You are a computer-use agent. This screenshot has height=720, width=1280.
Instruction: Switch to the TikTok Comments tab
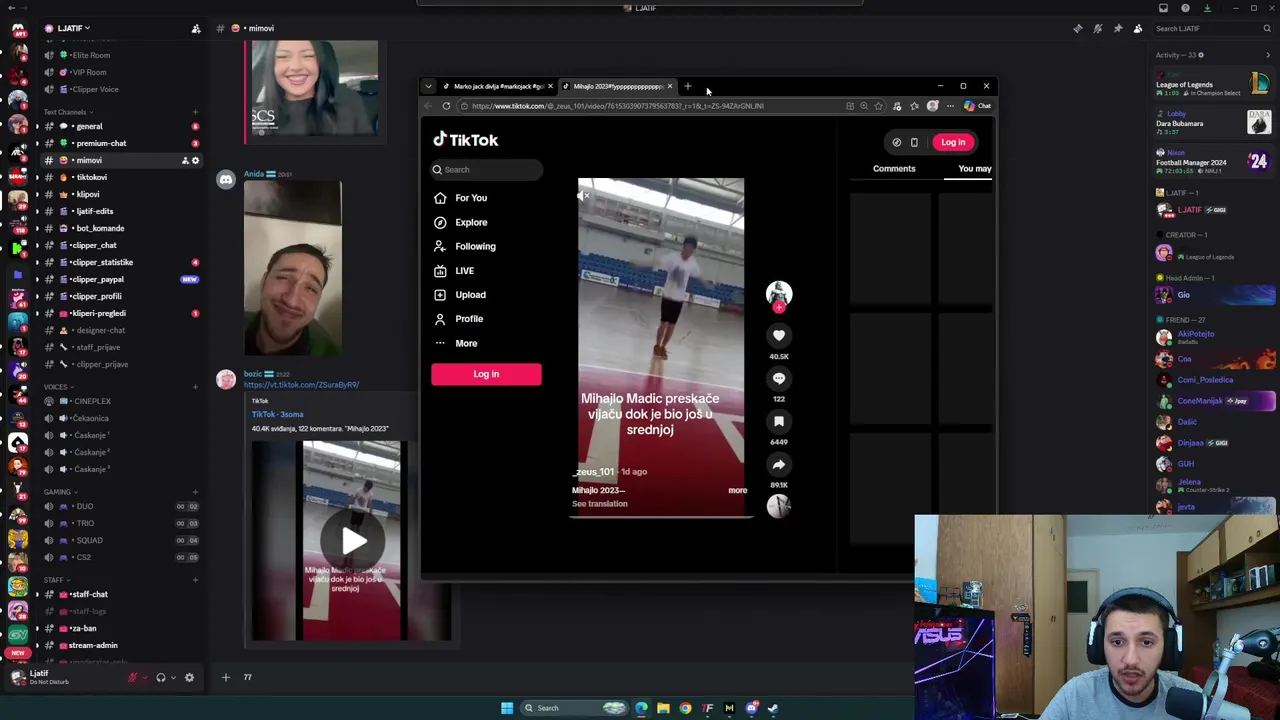pyautogui.click(x=894, y=169)
